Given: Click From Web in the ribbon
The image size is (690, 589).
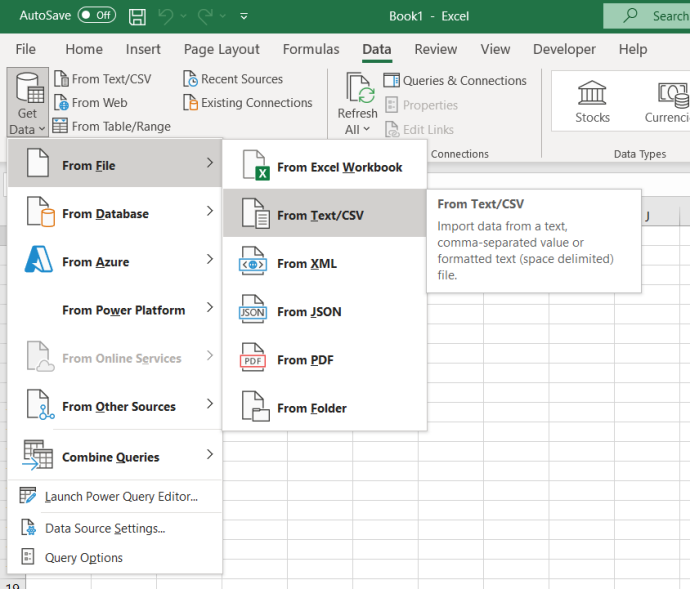Looking at the screenshot, I should [x=91, y=103].
